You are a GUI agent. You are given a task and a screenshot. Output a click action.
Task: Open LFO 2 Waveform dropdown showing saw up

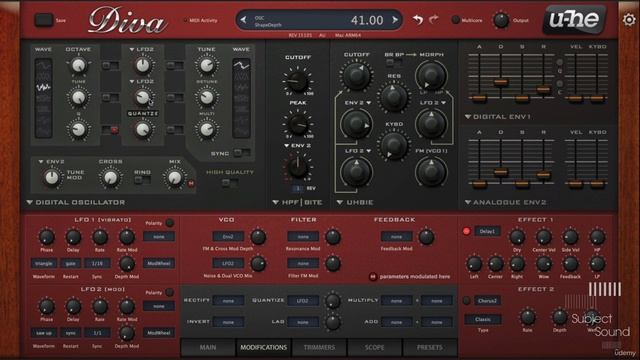click(x=44, y=333)
